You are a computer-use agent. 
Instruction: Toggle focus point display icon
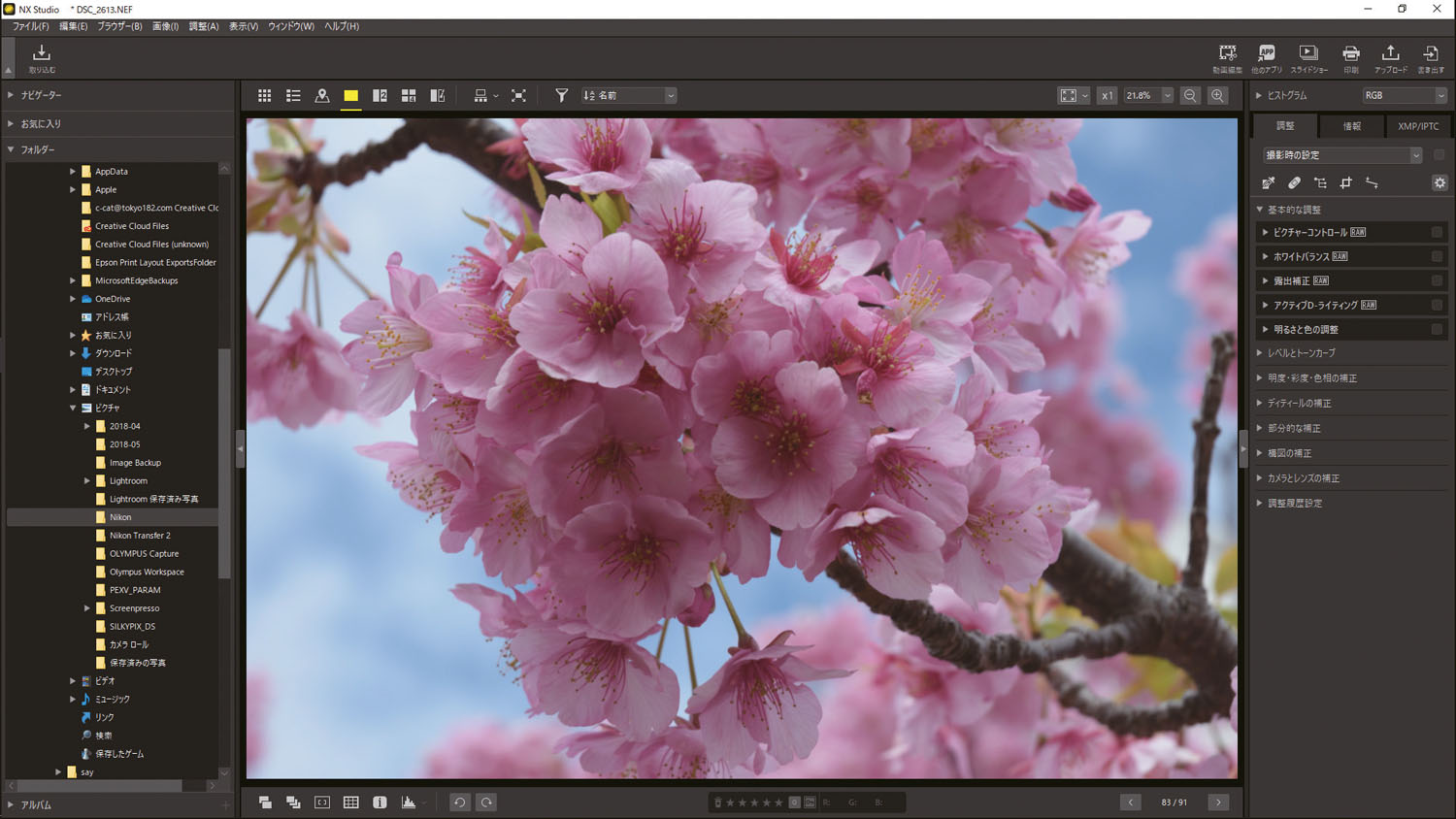(x=322, y=802)
